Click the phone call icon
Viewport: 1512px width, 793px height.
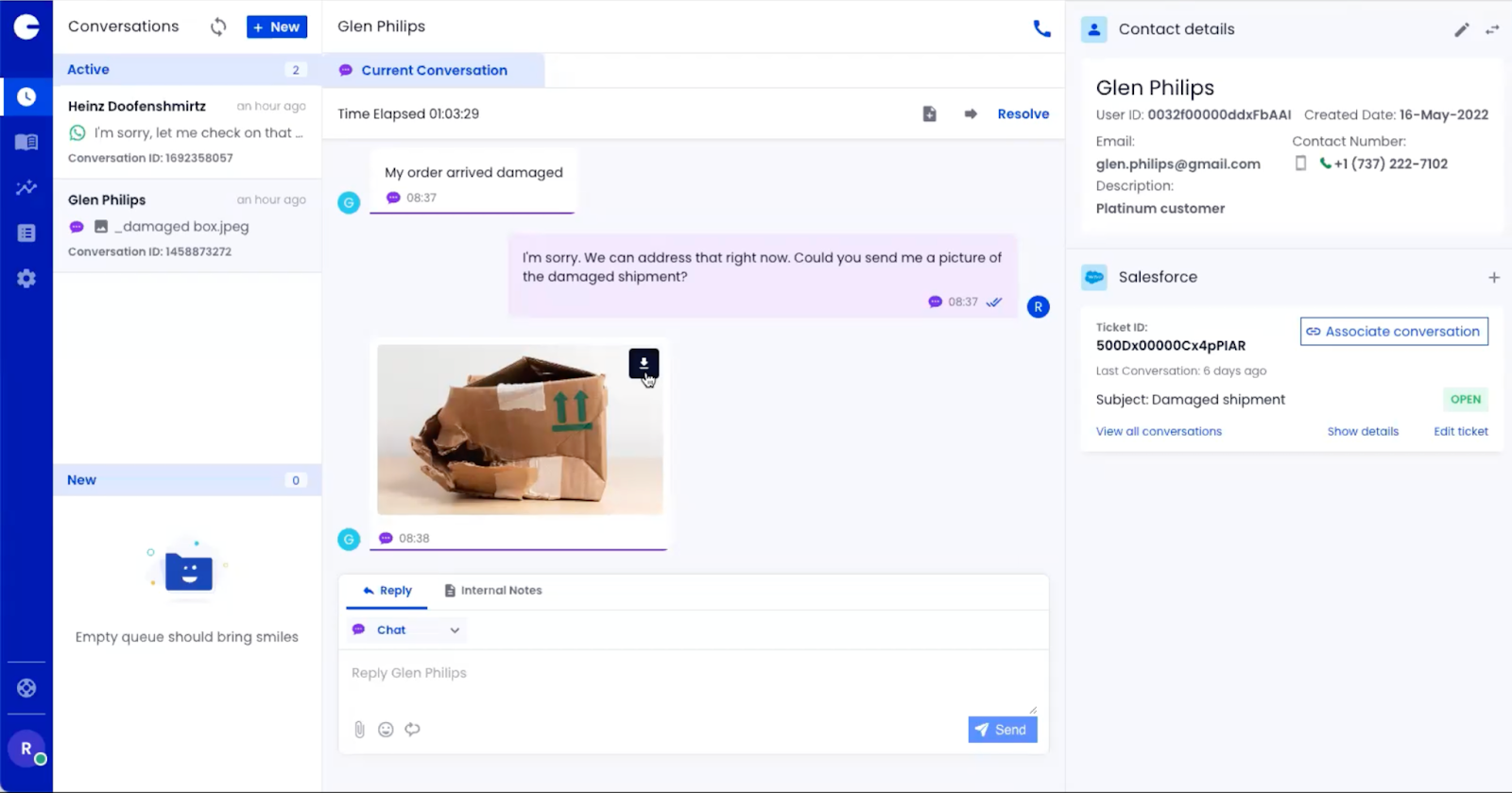(1041, 28)
